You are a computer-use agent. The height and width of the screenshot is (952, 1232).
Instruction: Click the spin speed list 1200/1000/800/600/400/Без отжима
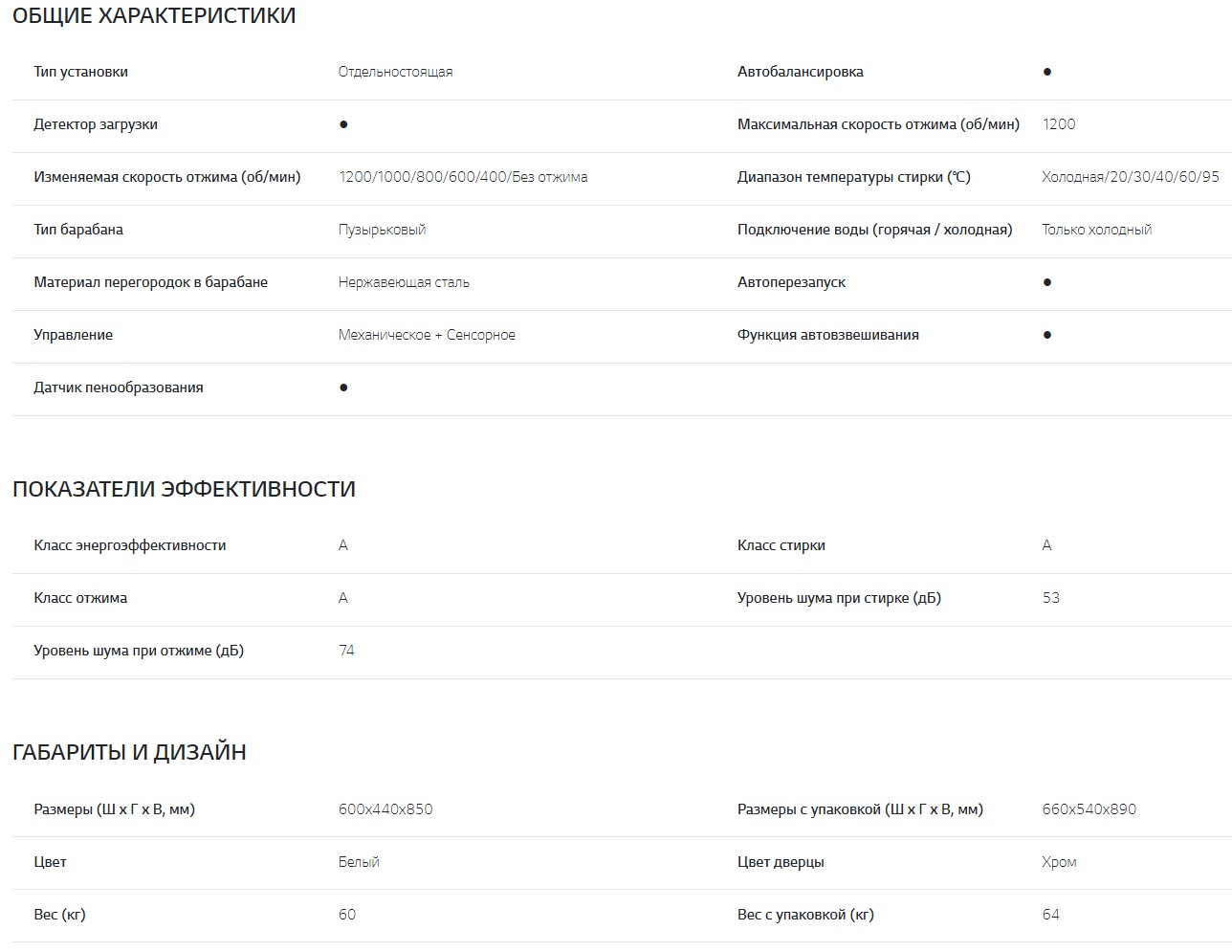[x=463, y=177]
